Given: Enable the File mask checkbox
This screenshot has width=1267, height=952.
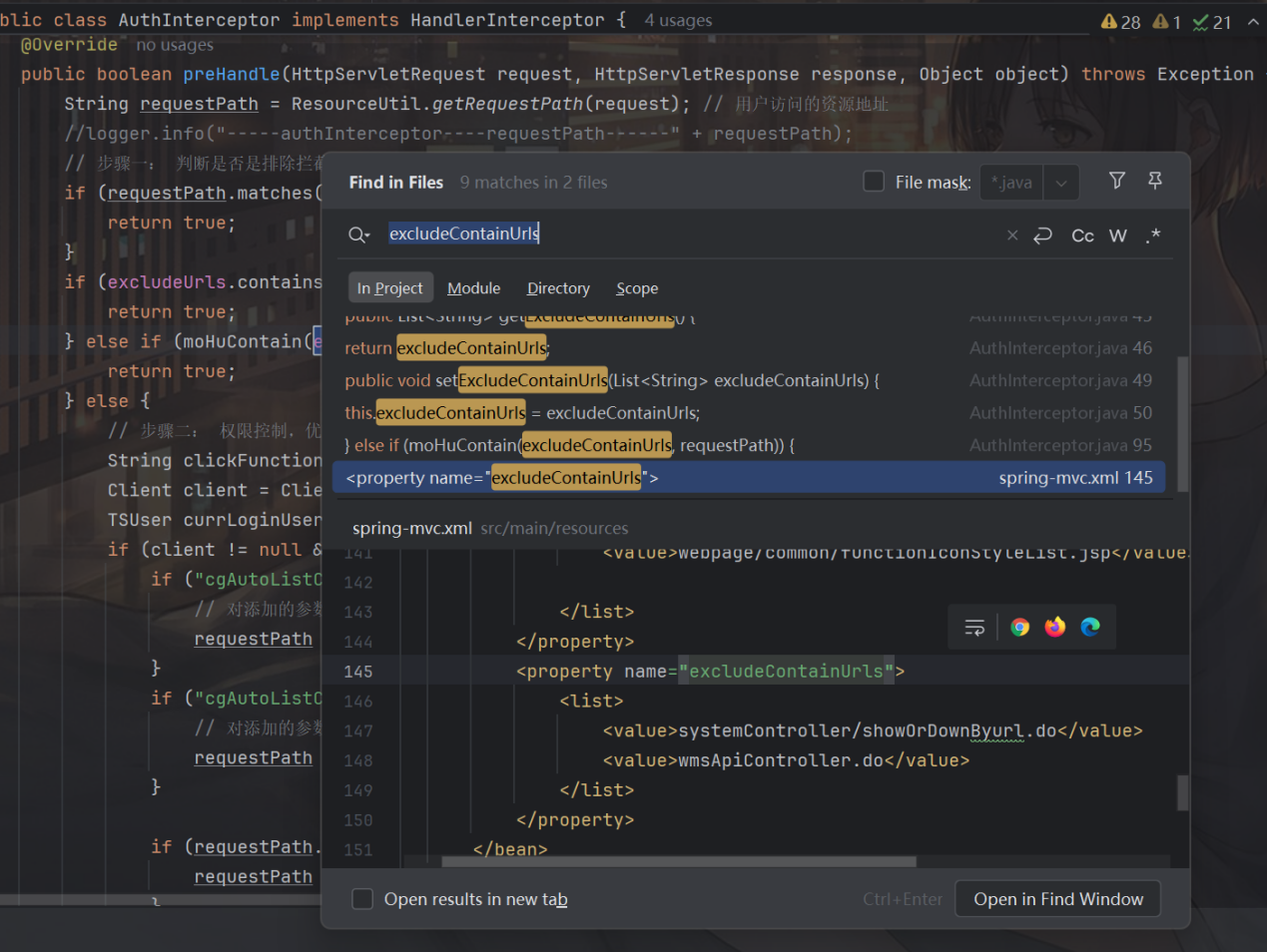Looking at the screenshot, I should [874, 182].
